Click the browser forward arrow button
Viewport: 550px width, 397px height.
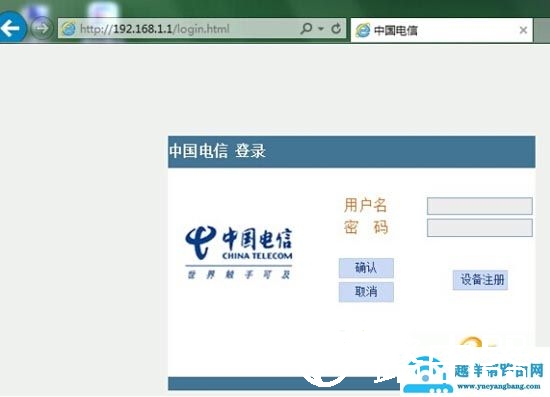42,28
